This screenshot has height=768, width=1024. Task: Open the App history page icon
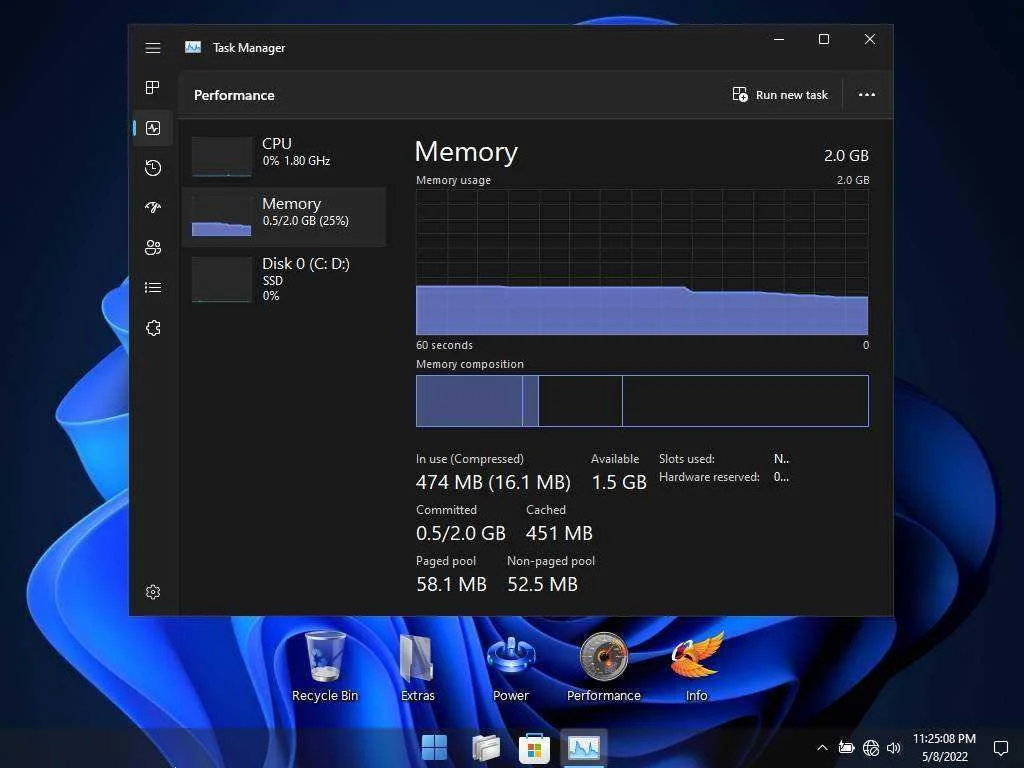point(153,168)
